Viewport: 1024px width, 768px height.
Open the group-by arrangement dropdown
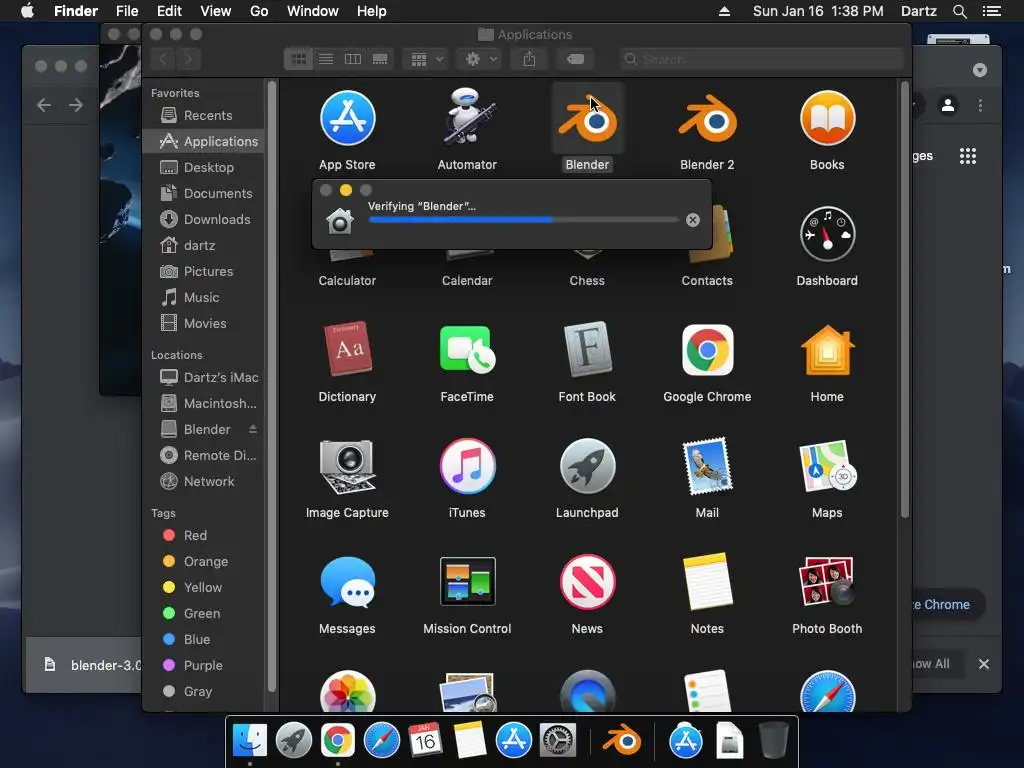click(x=426, y=59)
